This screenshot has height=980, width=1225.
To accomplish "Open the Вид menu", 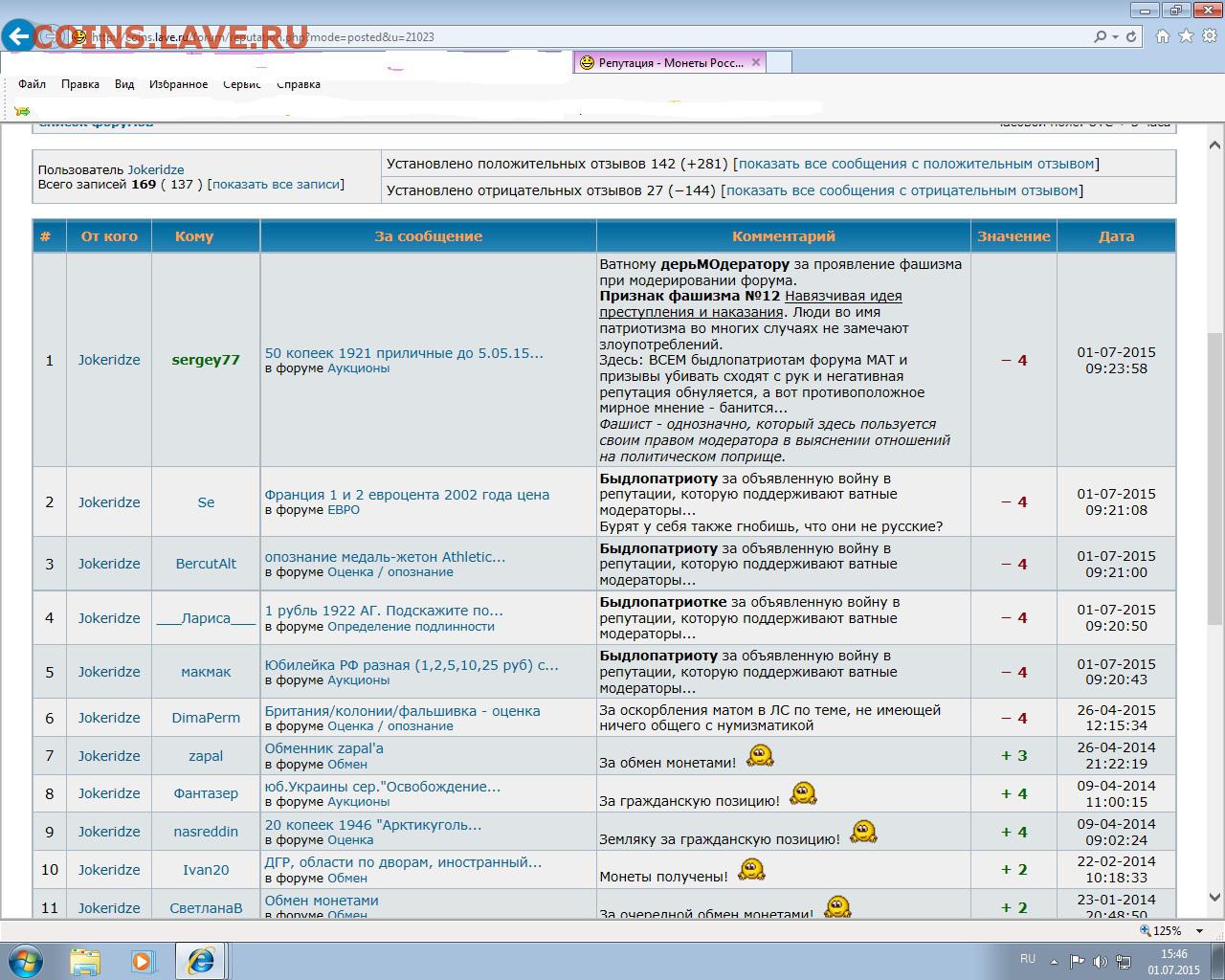I will (x=124, y=84).
